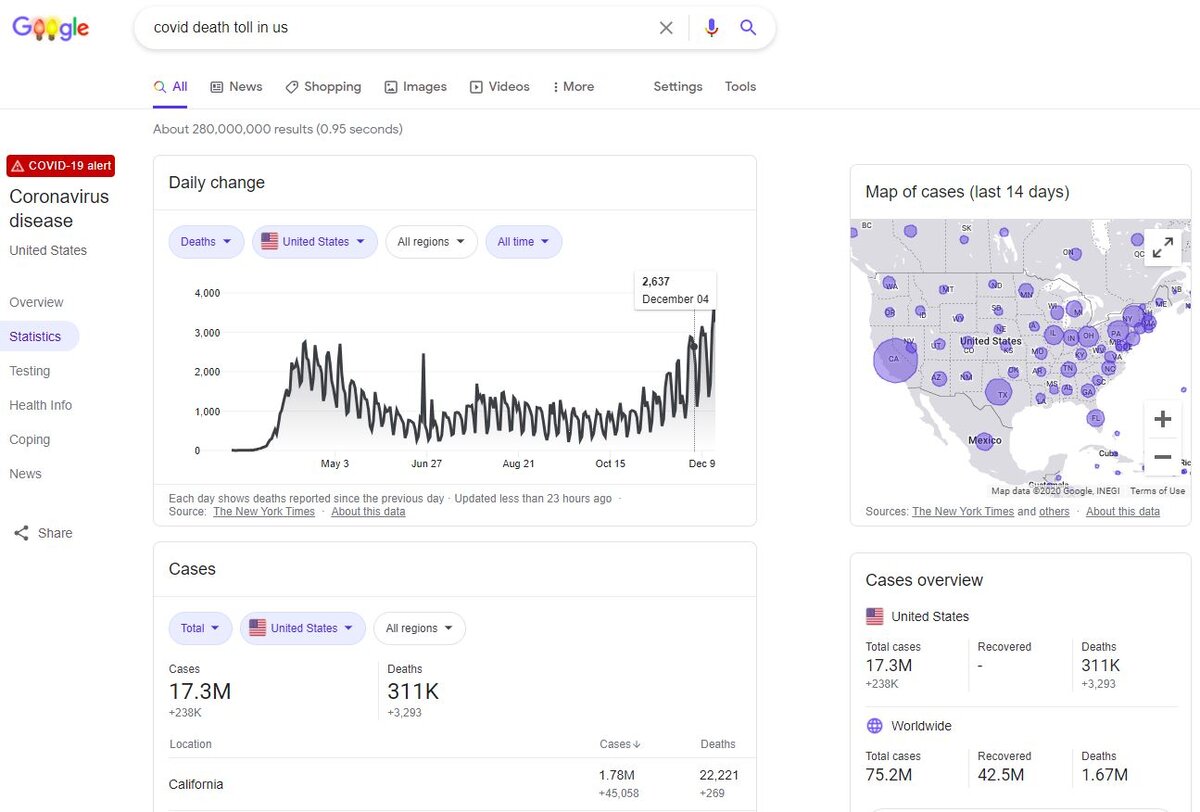Open All regions dropdown in Cases card
Screen dimensions: 1200x812
(x=419, y=628)
